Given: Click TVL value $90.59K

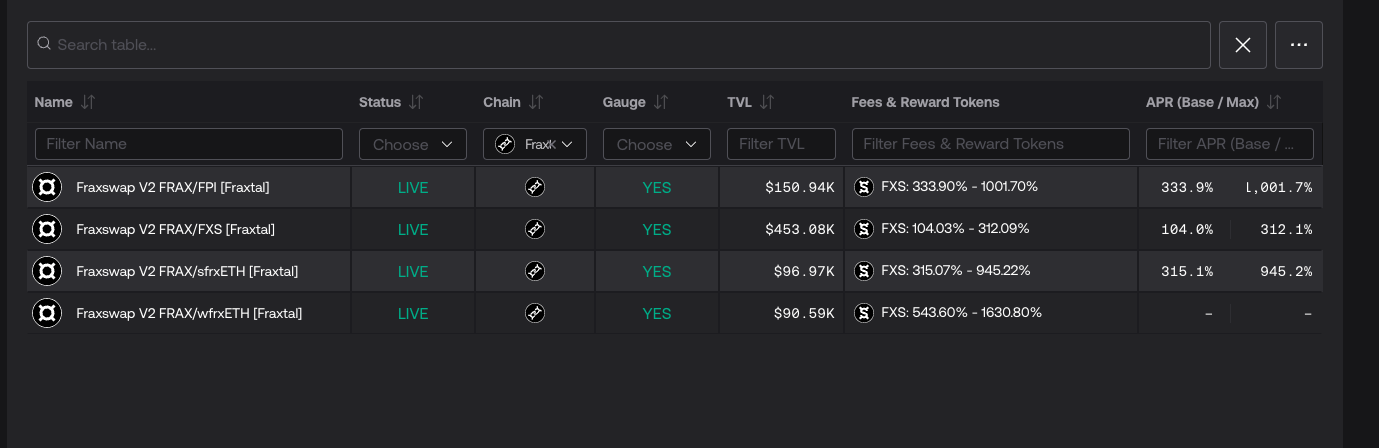Looking at the screenshot, I should [804, 313].
